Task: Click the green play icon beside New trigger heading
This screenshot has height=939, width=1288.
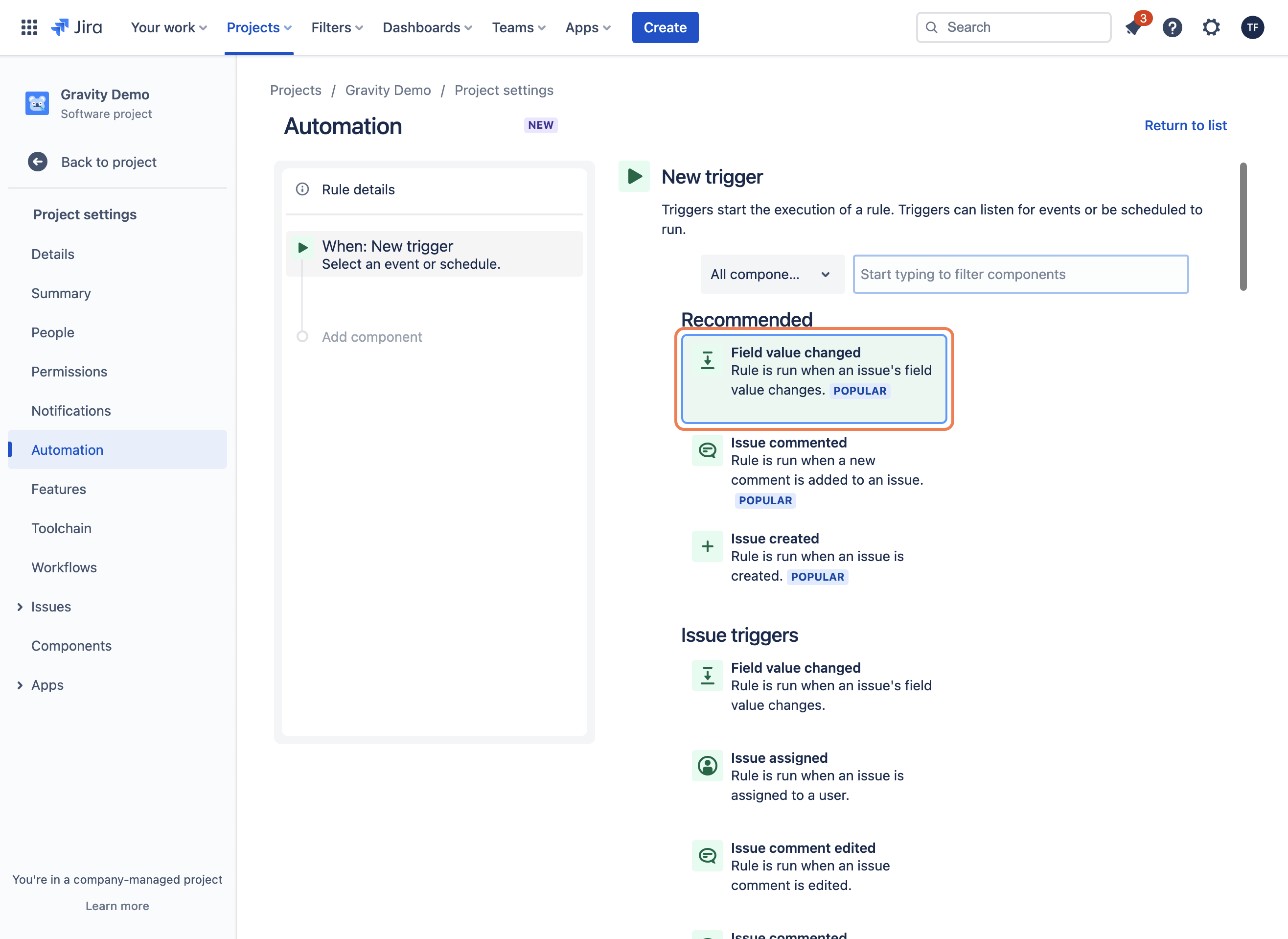Action: (634, 176)
